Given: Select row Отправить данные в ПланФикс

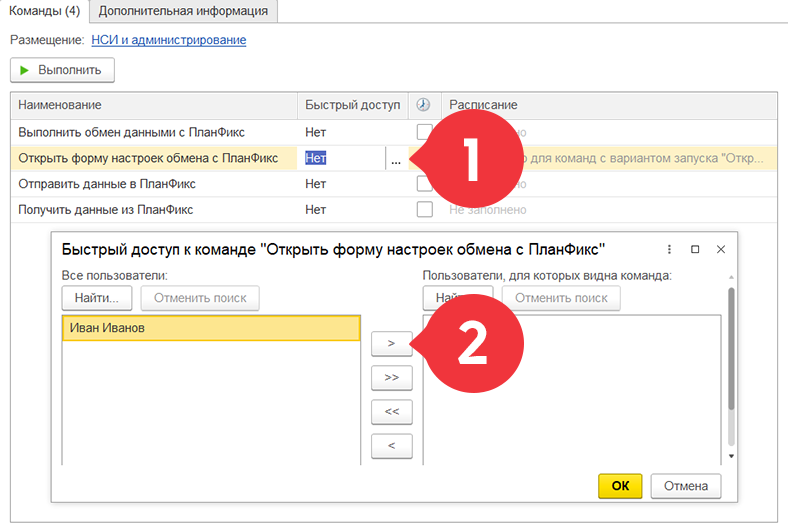Looking at the screenshot, I should point(394,184).
